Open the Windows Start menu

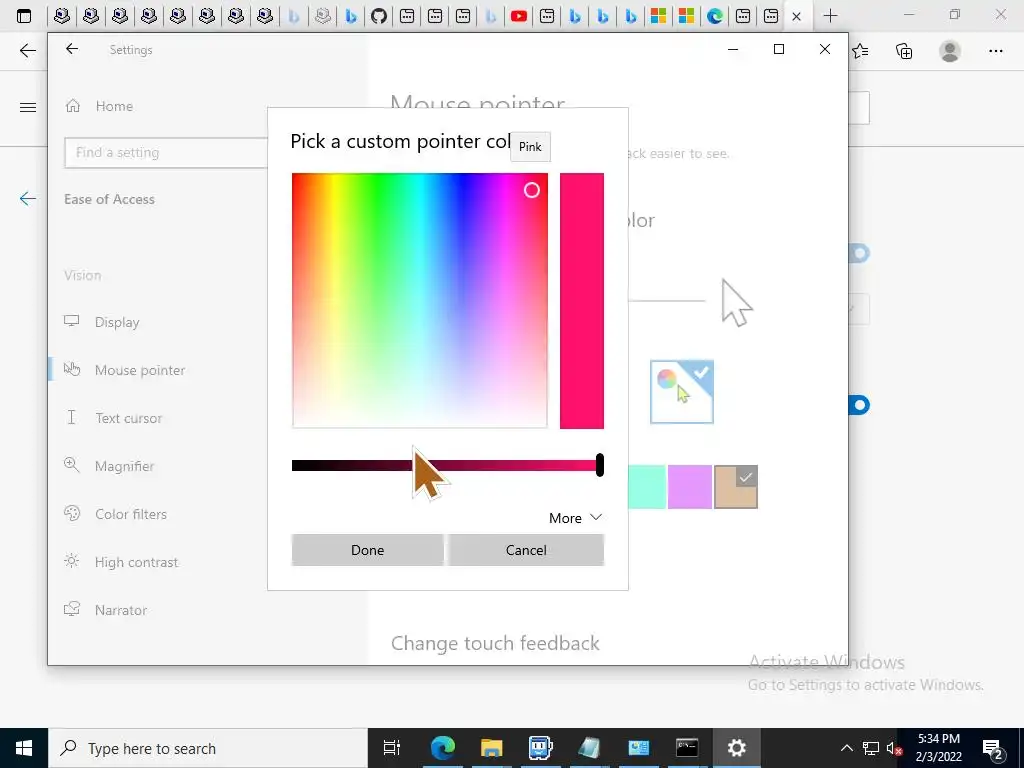pyautogui.click(x=24, y=748)
